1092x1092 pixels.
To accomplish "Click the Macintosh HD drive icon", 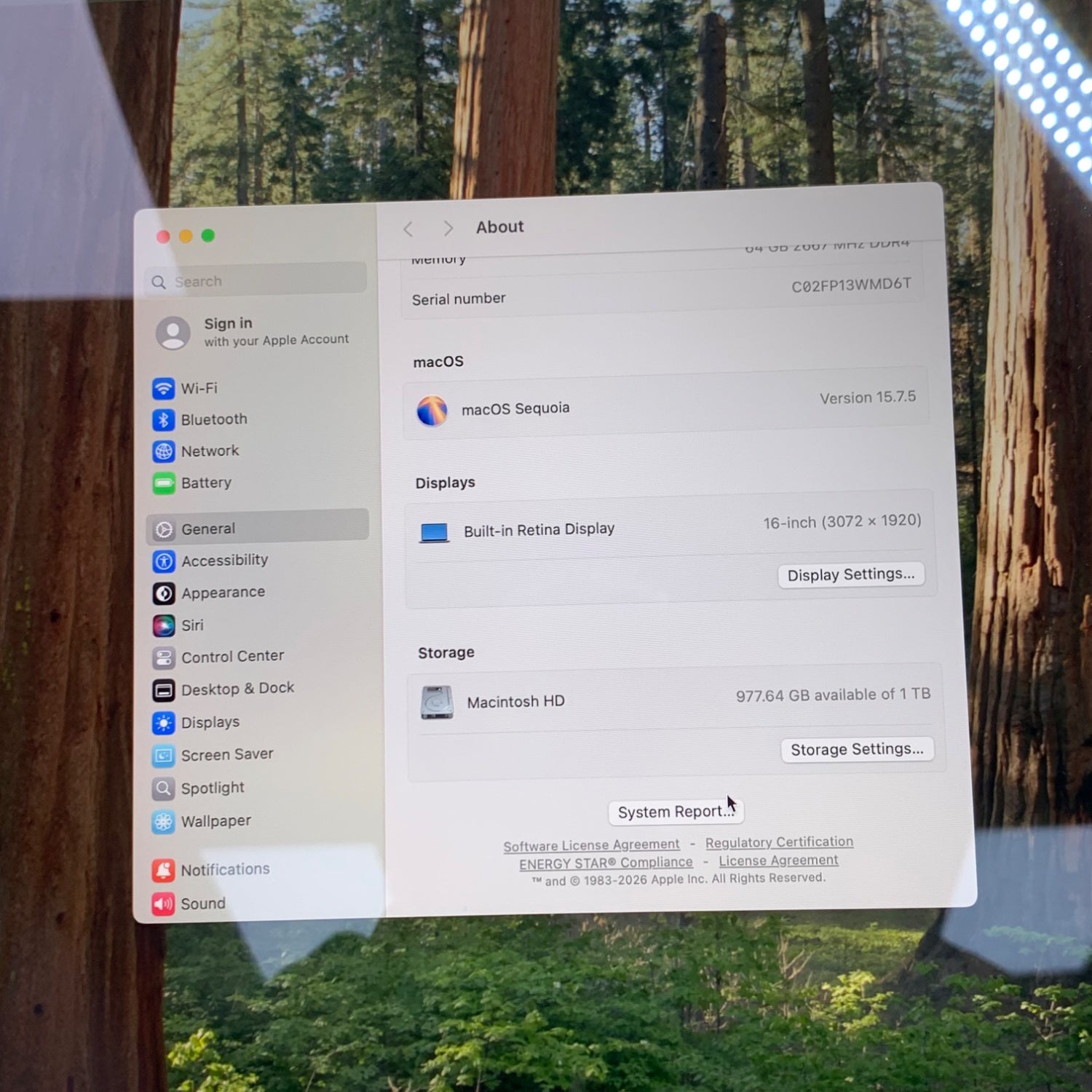I will pyautogui.click(x=437, y=703).
